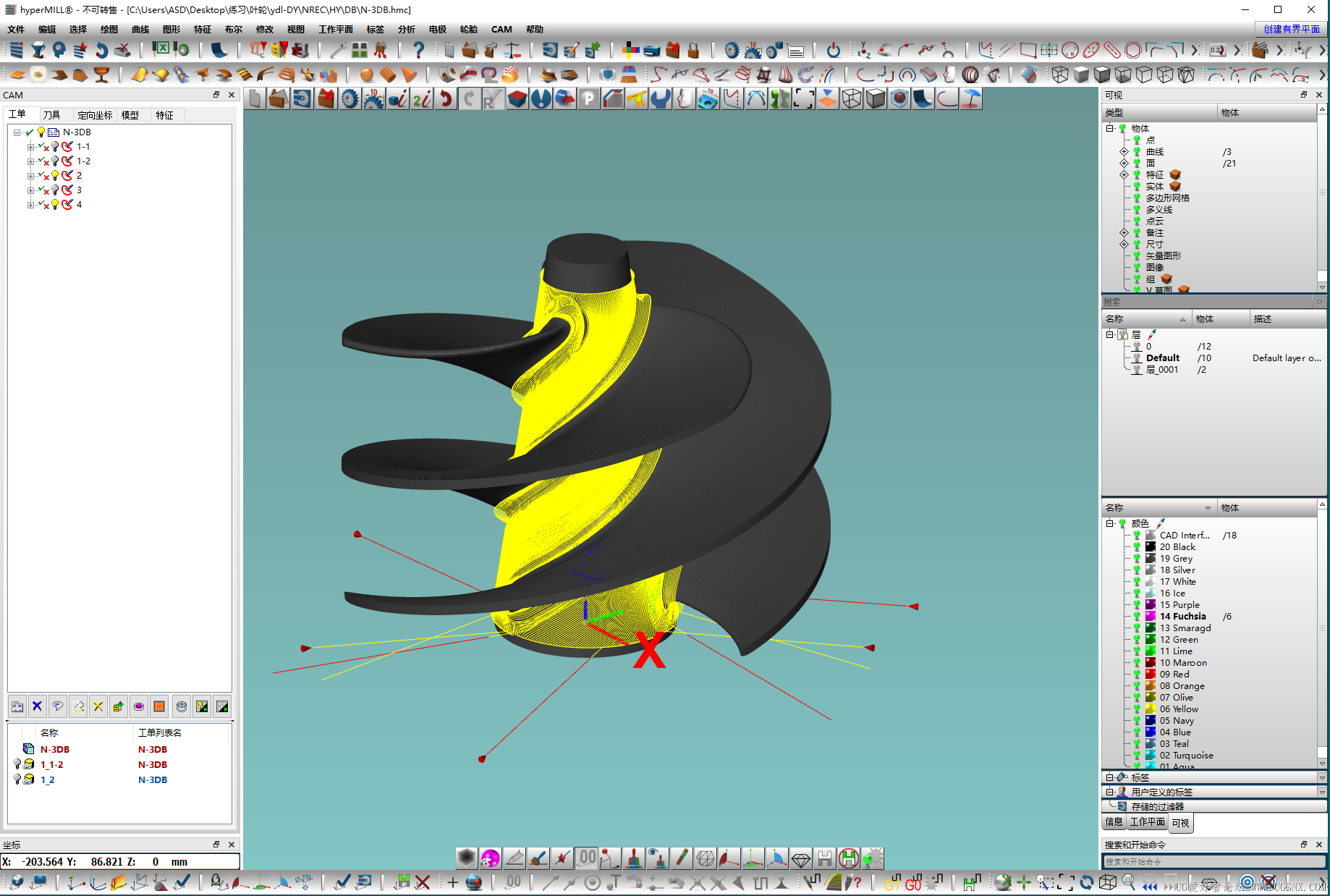
Task: Toggle the lightbulb for tool 1_2
Action: click(17, 779)
